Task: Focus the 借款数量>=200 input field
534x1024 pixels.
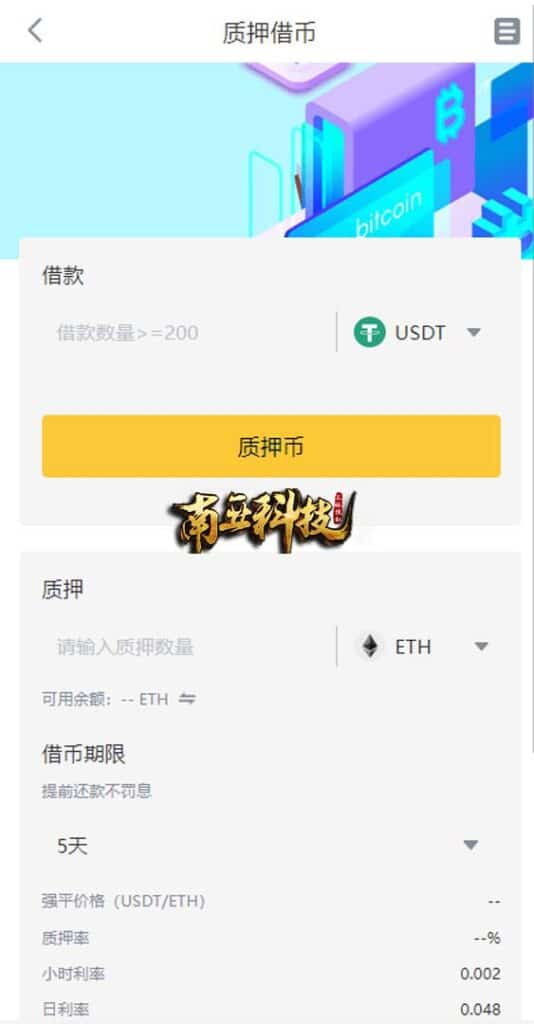Action: (x=189, y=333)
